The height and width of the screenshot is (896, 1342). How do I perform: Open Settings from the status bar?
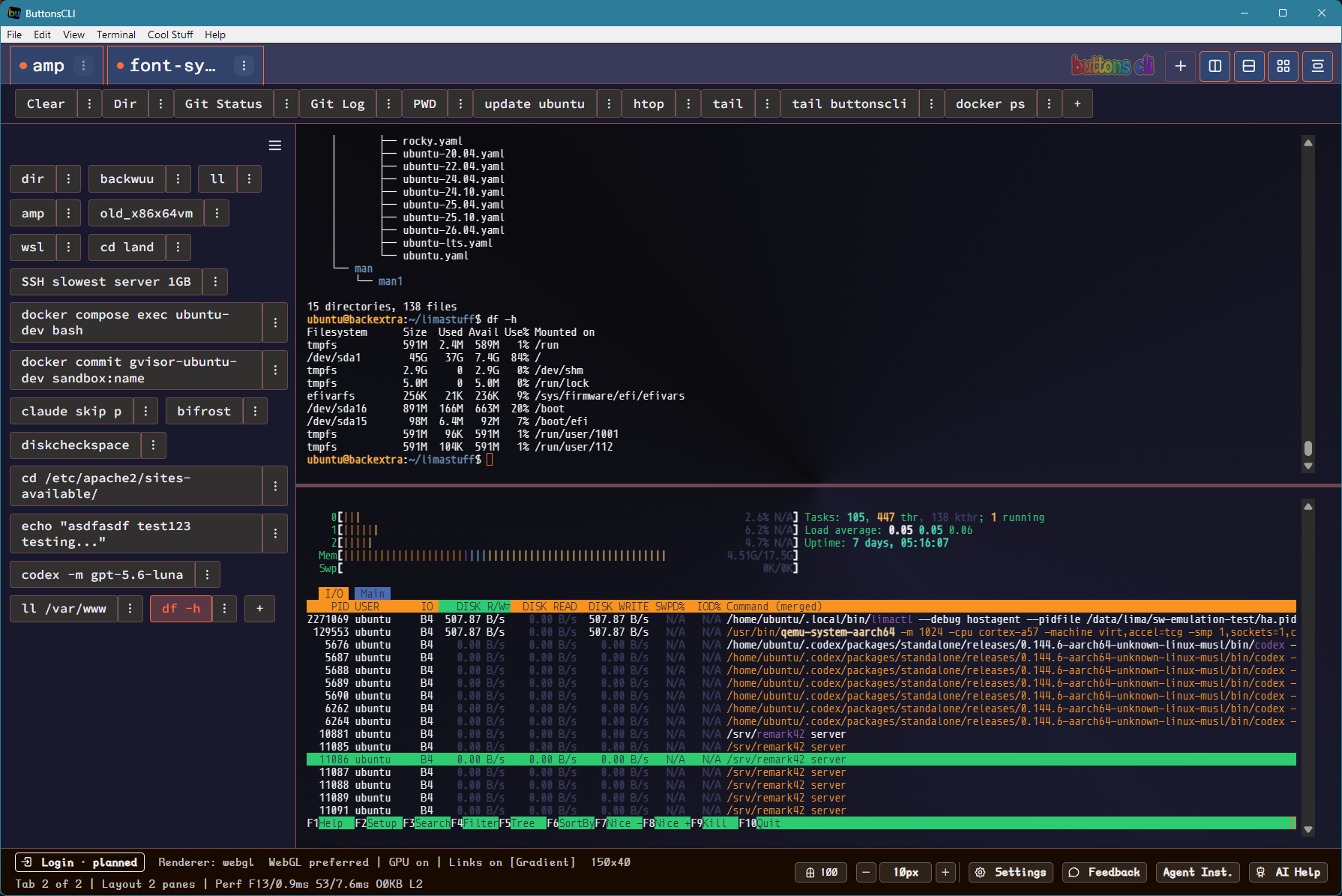point(1011,872)
